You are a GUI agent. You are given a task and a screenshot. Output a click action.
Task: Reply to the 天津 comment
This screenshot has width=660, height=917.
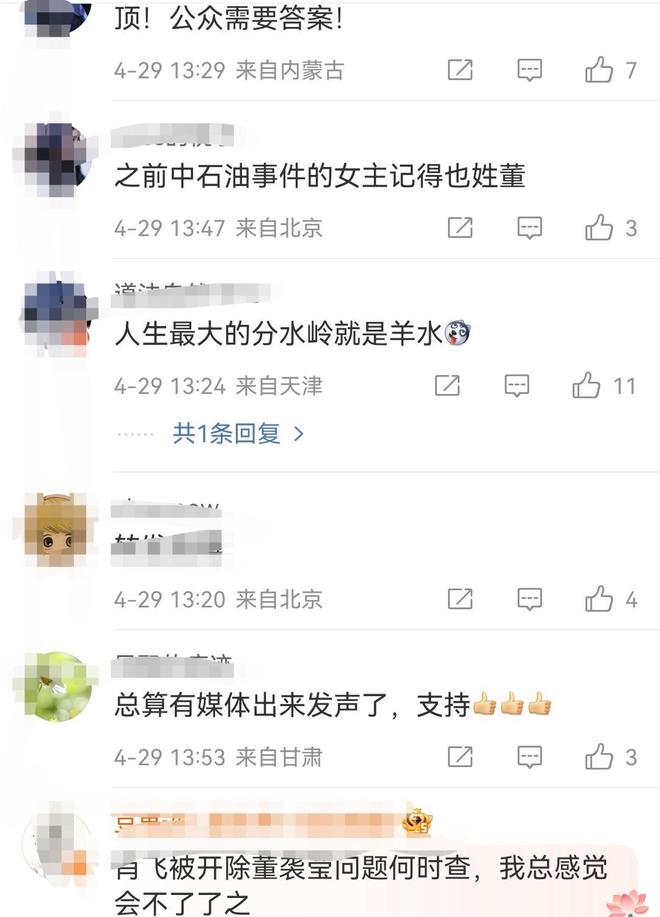point(517,386)
